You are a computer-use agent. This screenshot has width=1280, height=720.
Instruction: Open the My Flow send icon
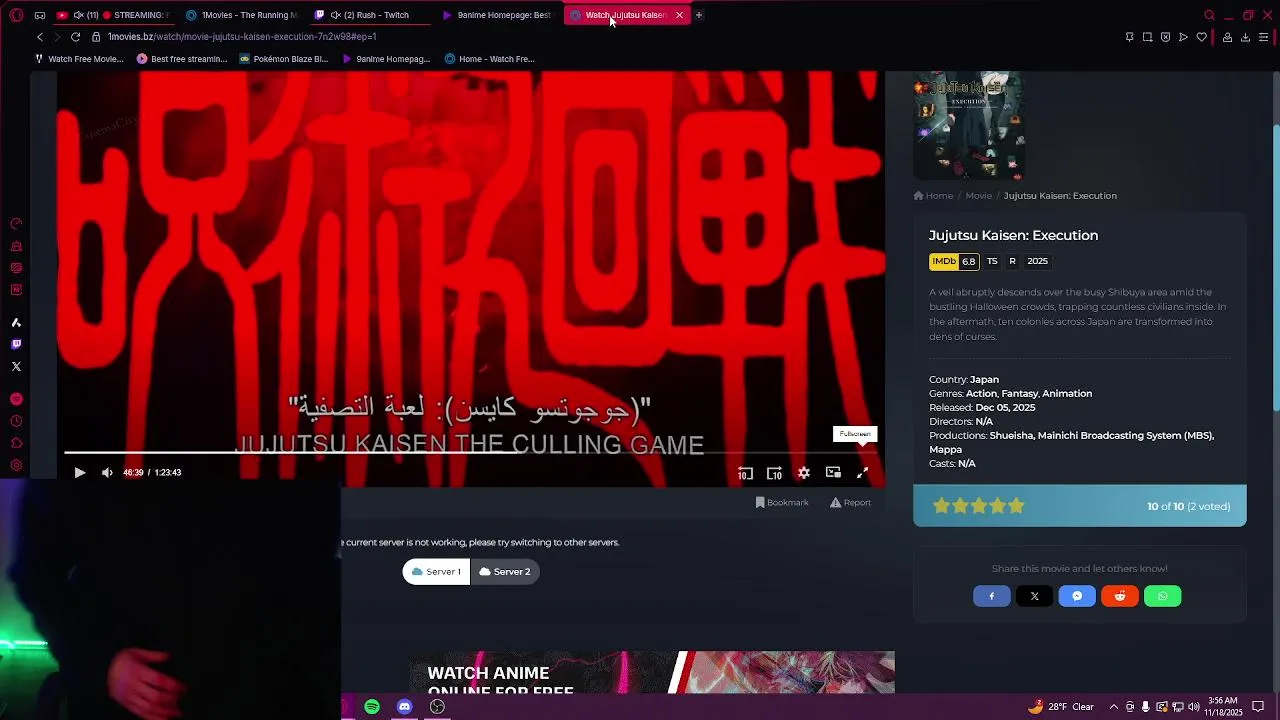[x=1183, y=37]
